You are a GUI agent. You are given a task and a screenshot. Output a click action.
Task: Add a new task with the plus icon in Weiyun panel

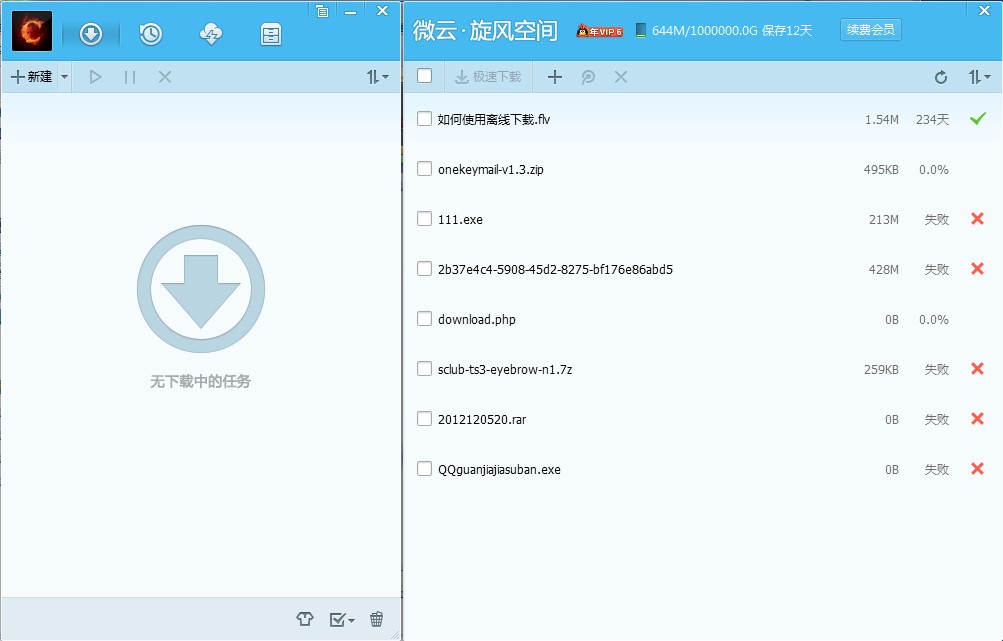[555, 76]
